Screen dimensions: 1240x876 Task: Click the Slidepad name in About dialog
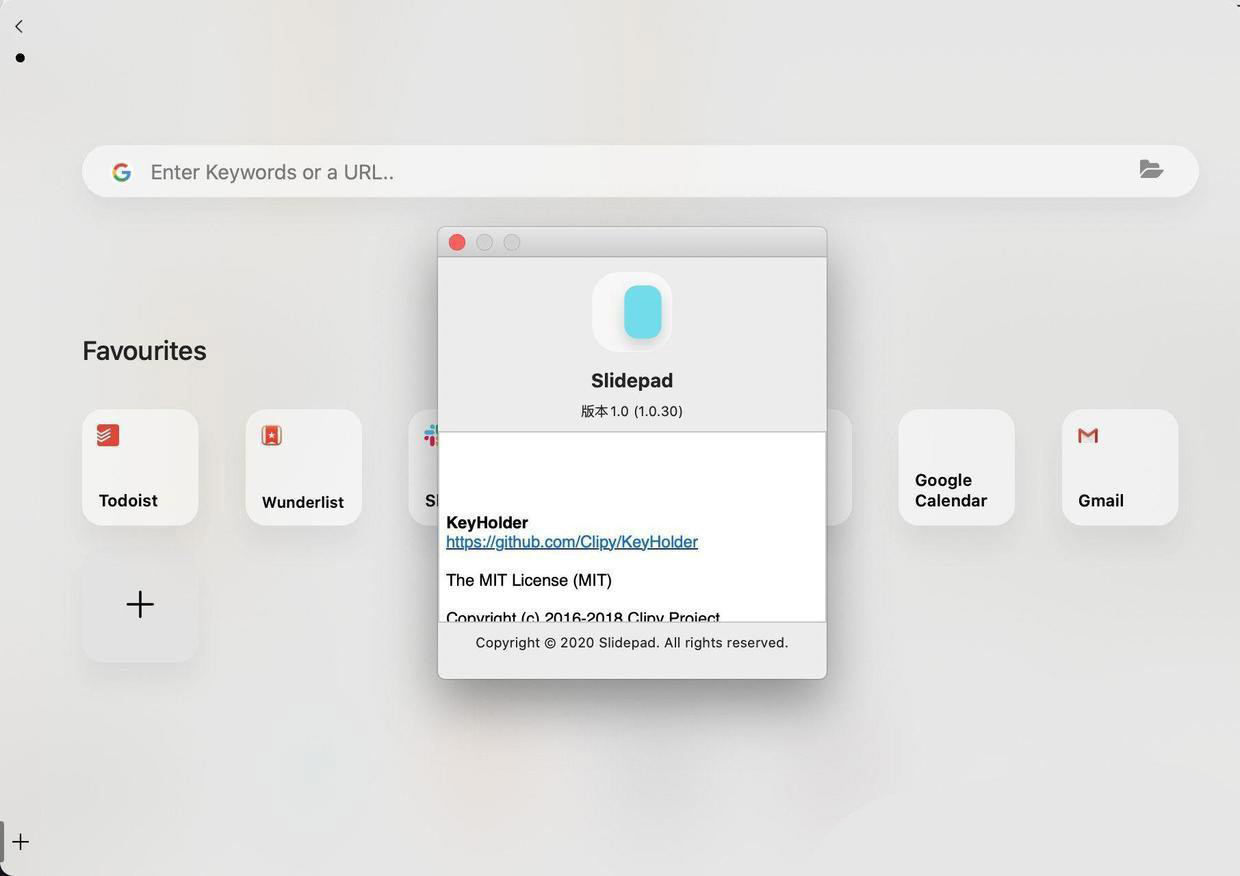[632, 380]
